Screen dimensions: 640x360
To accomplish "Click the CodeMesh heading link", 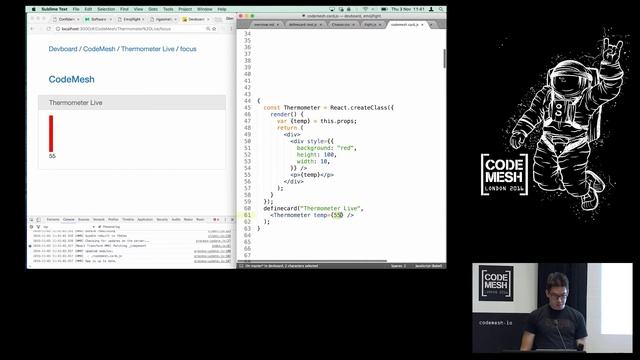I will coord(71,80).
